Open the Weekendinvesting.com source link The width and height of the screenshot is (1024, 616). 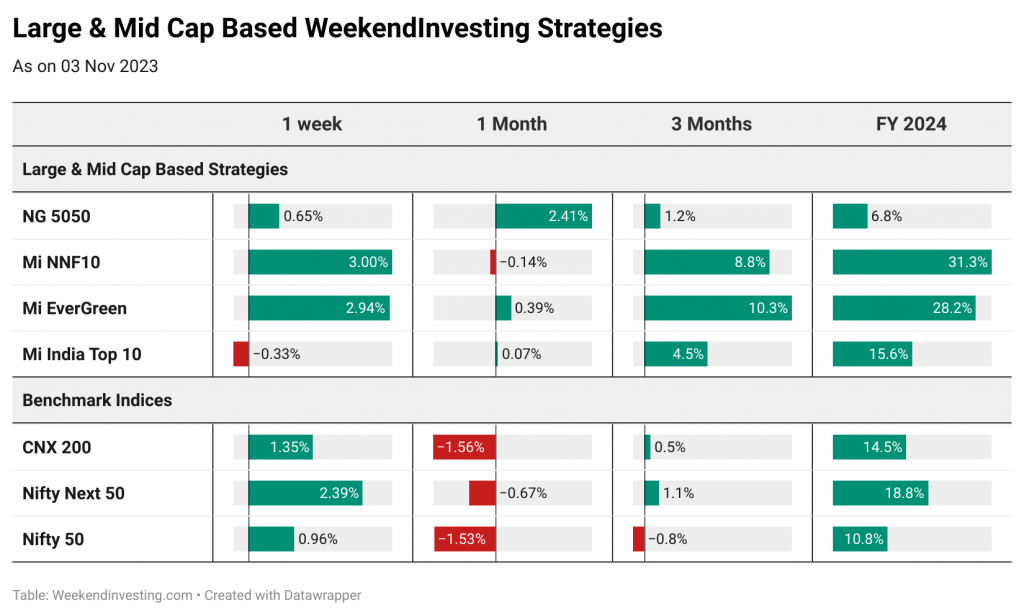pos(122,595)
